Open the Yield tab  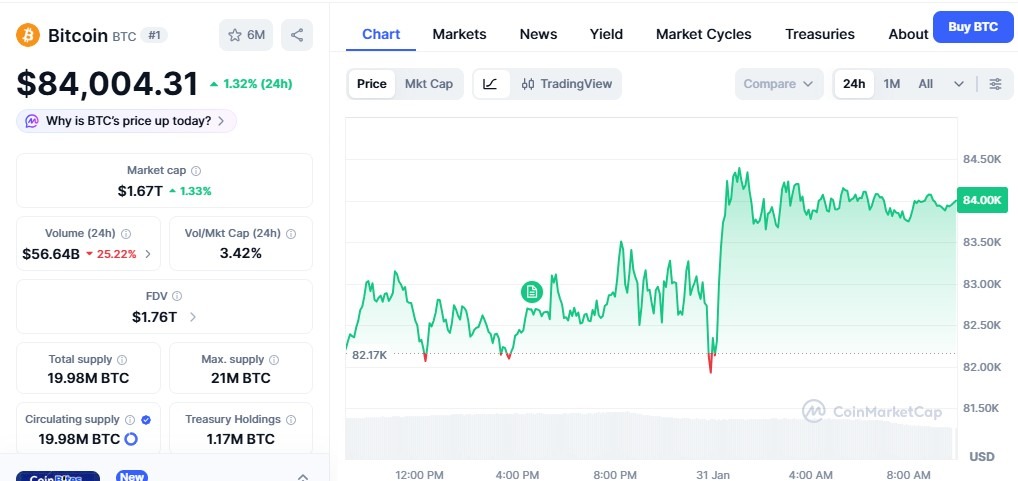point(606,34)
